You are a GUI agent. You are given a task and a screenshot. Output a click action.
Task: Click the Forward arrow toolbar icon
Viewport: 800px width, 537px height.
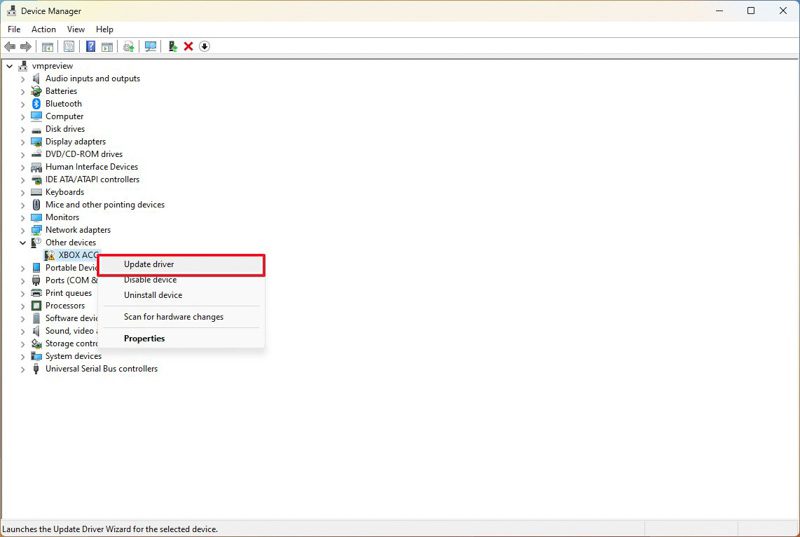click(26, 47)
